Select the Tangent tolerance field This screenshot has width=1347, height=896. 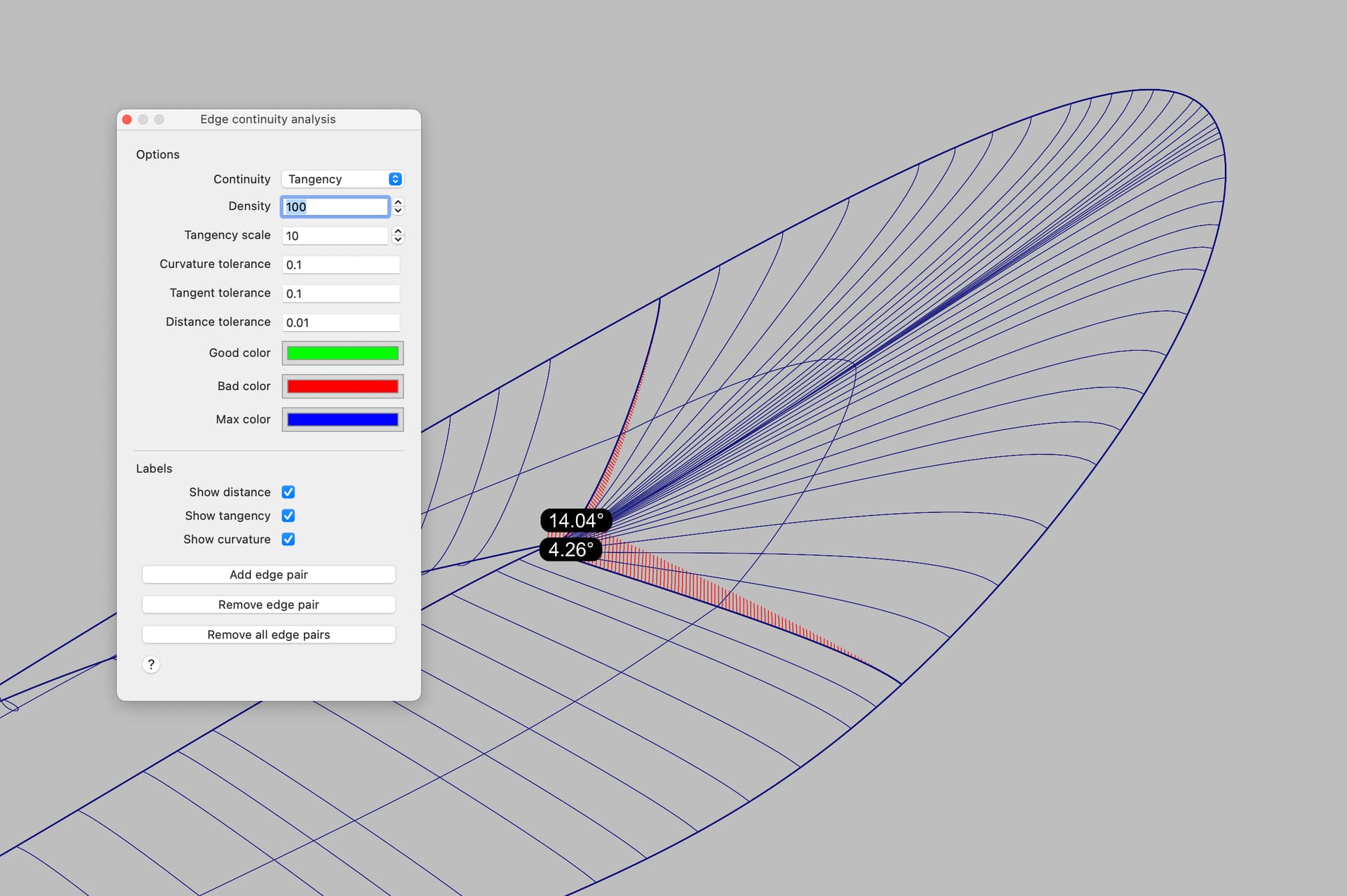coord(341,293)
